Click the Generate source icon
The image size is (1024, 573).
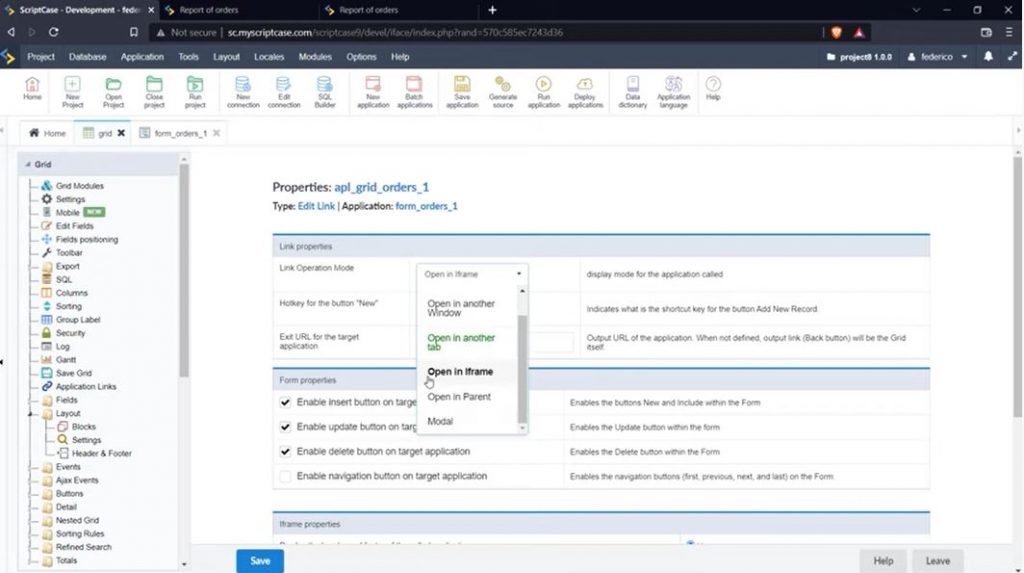tap(502, 91)
